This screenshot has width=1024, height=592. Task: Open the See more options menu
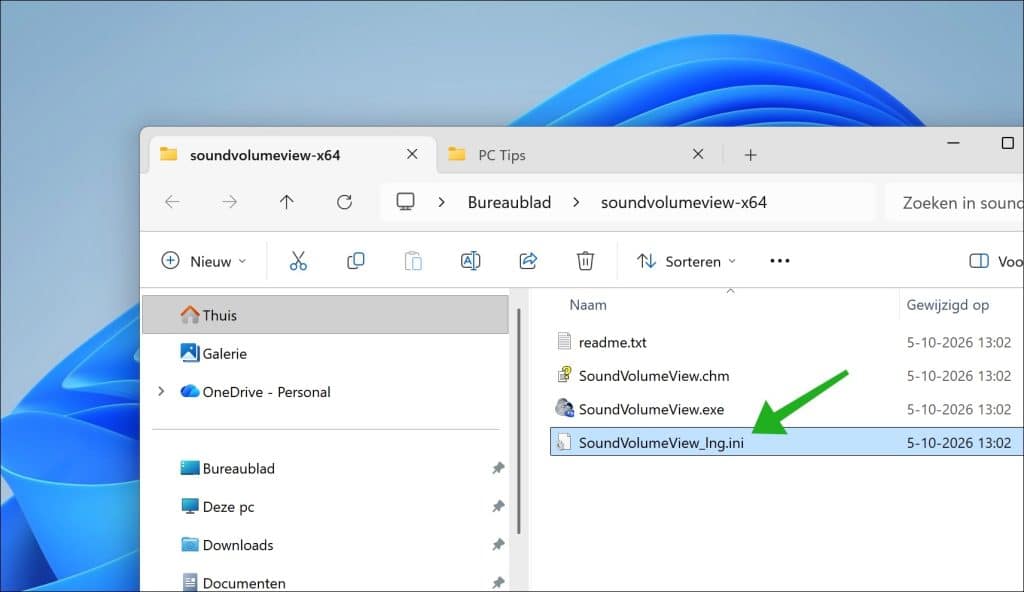[x=780, y=261]
